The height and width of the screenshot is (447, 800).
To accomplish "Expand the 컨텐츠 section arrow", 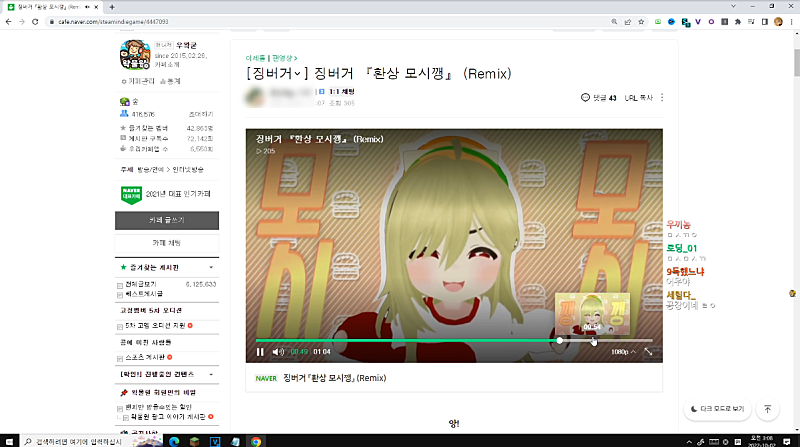I will click(211, 375).
